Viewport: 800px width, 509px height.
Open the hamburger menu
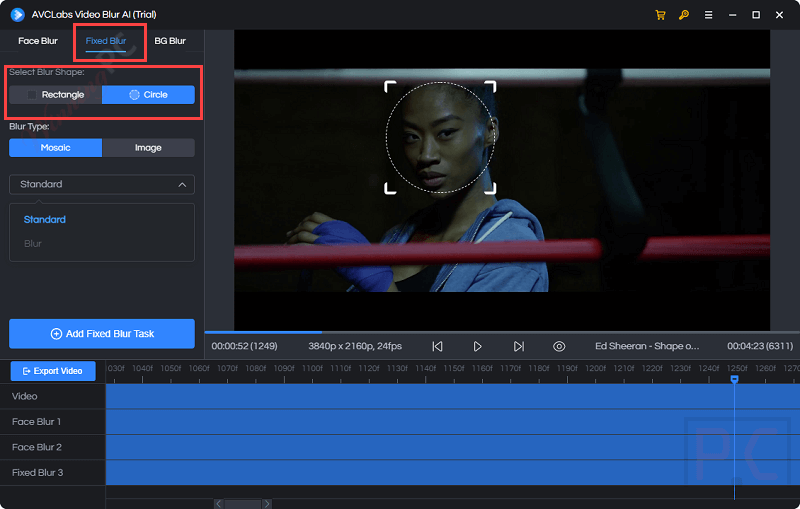pos(708,15)
